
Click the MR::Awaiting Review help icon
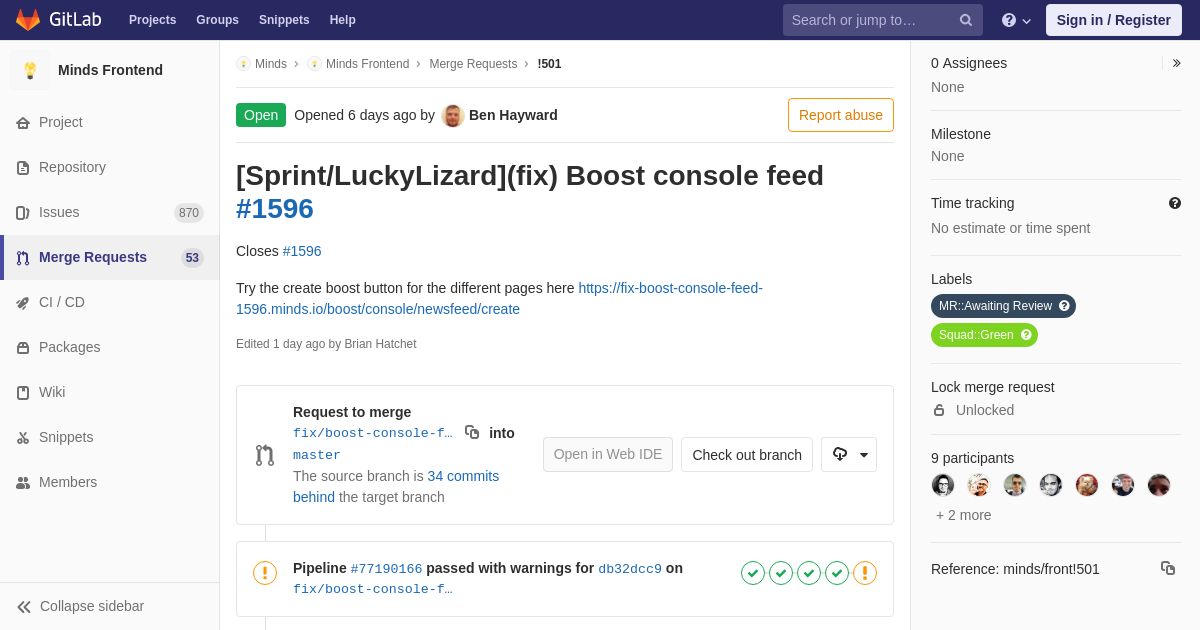click(1064, 306)
